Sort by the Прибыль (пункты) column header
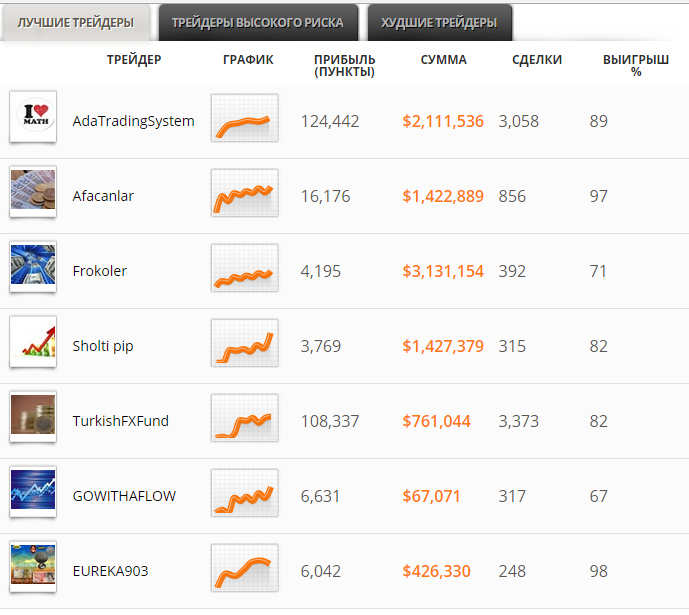Screen dimensions: 689x615 click(x=344, y=65)
